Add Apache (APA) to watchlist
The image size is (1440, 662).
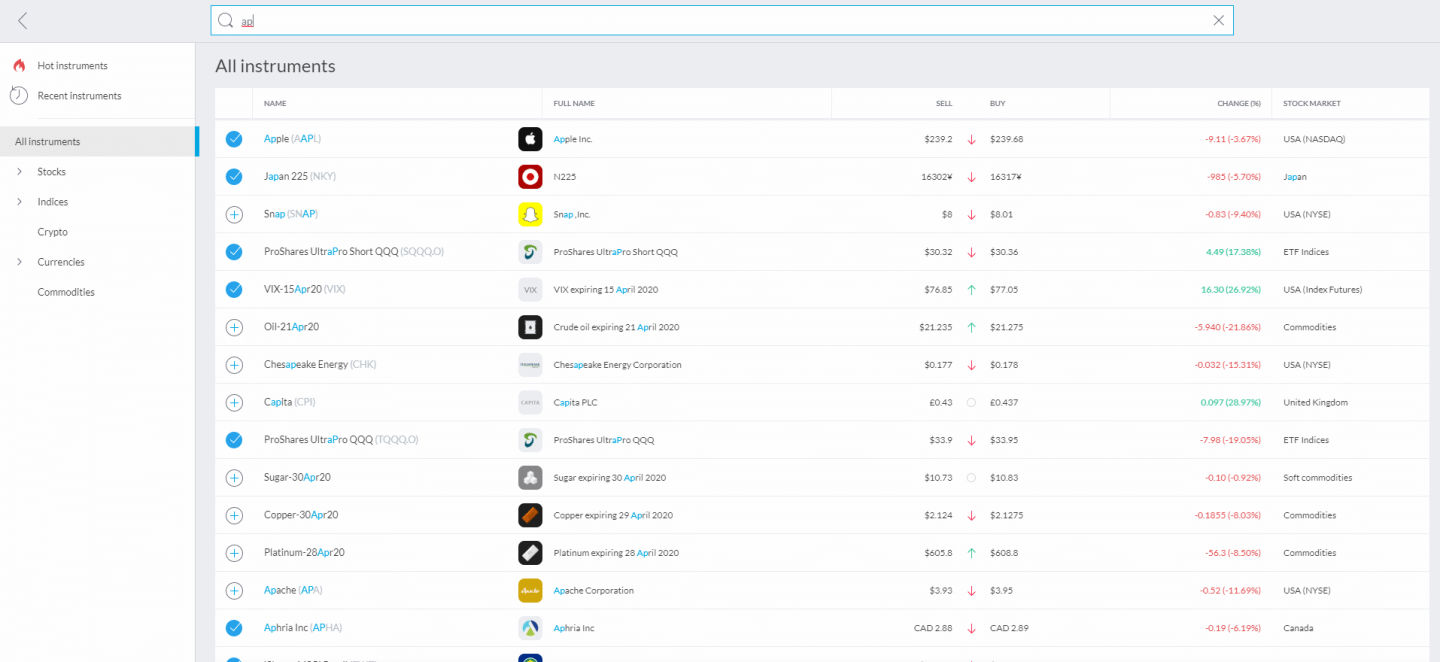[x=234, y=590]
